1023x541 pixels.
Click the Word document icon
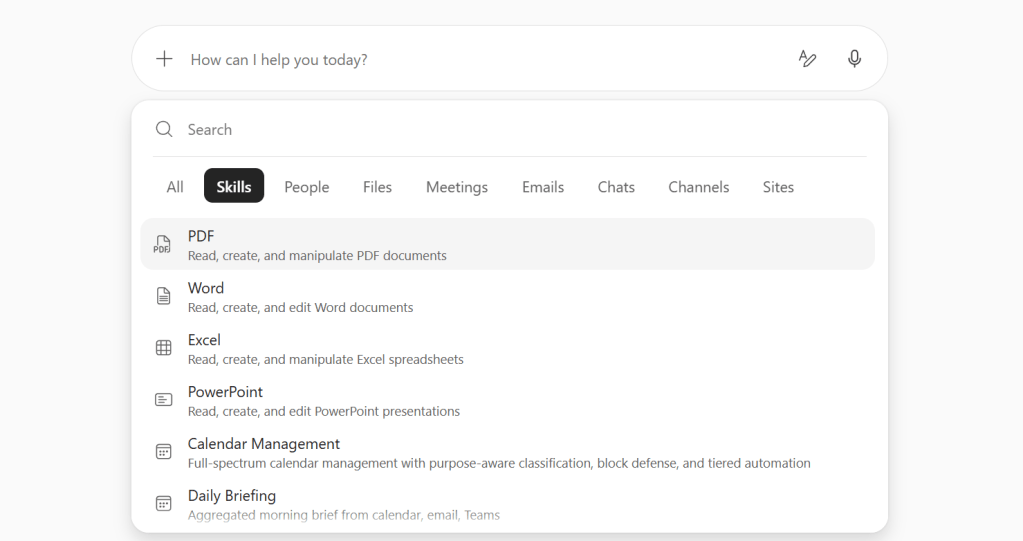pyautogui.click(x=163, y=296)
